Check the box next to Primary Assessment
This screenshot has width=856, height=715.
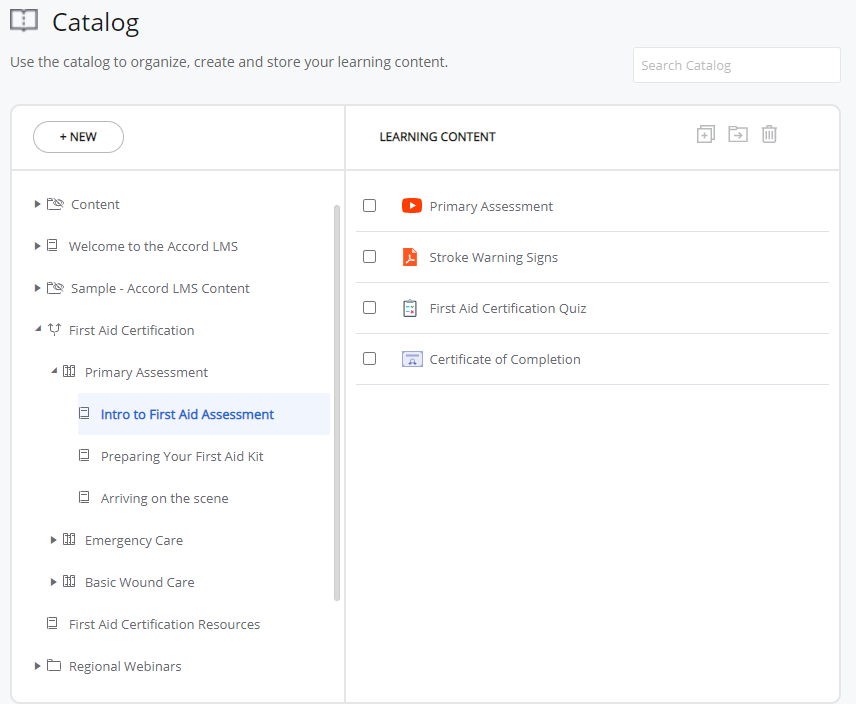point(369,205)
